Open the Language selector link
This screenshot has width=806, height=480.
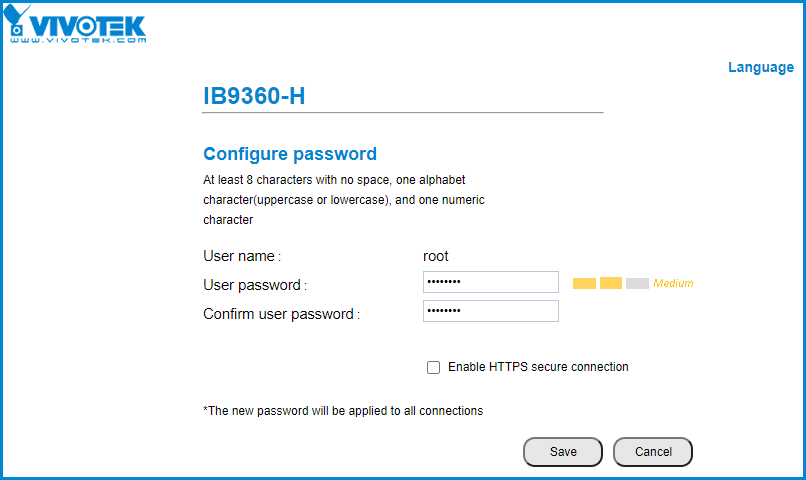click(x=760, y=68)
